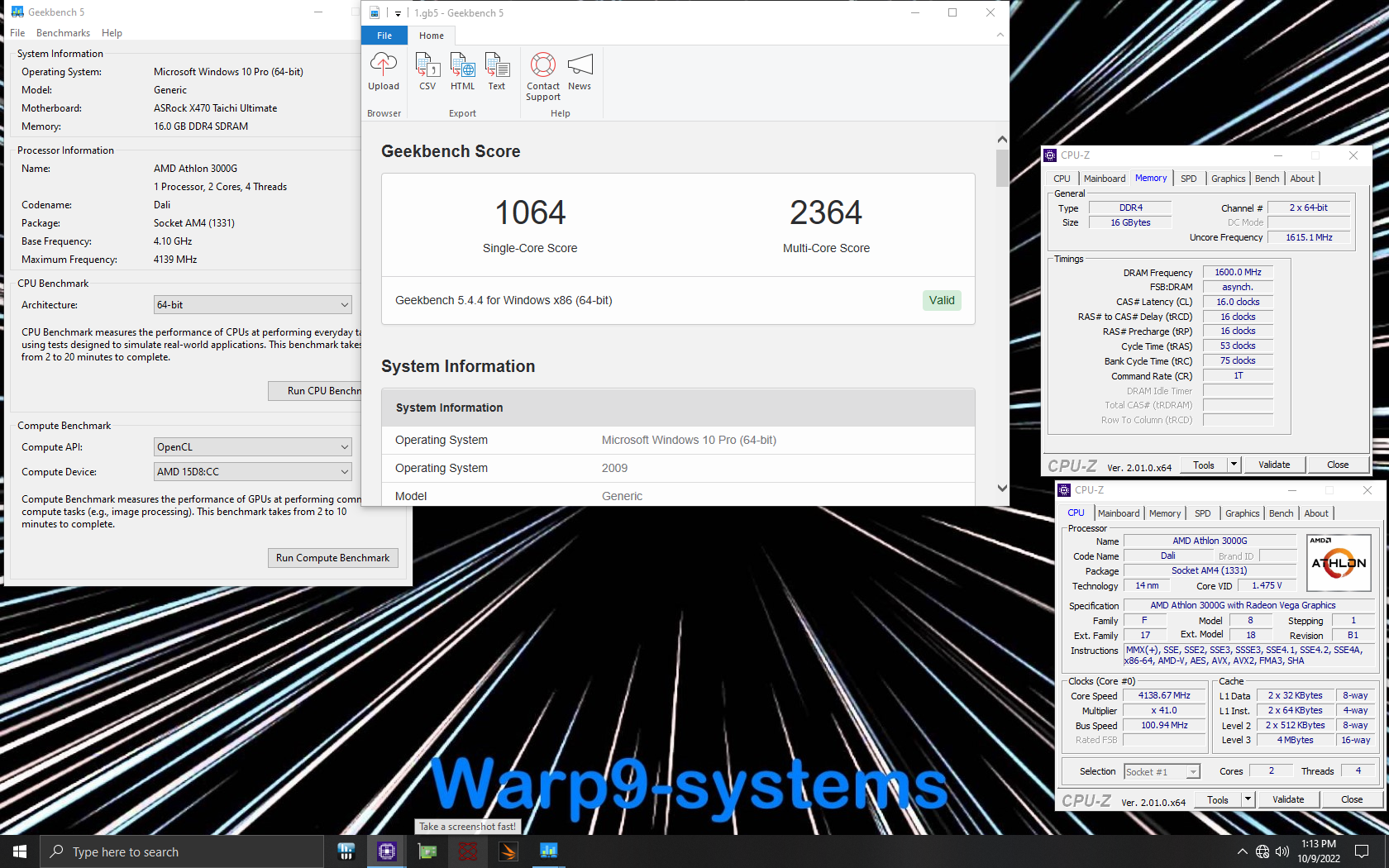
Task: Click the AMD Athlon logo in CPU-Z
Action: coord(1339,562)
